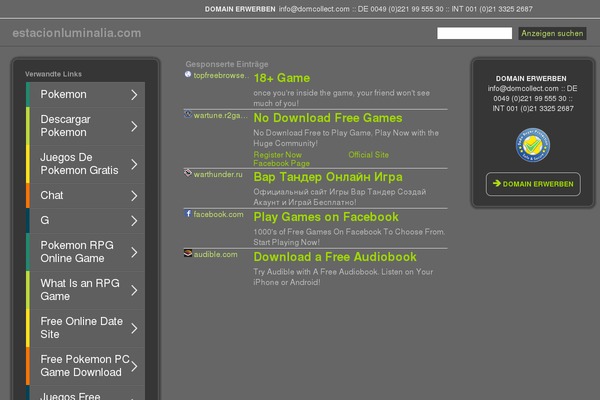The image size is (600, 400).
Task: Click the audible.com domain link
Action: click(215, 254)
